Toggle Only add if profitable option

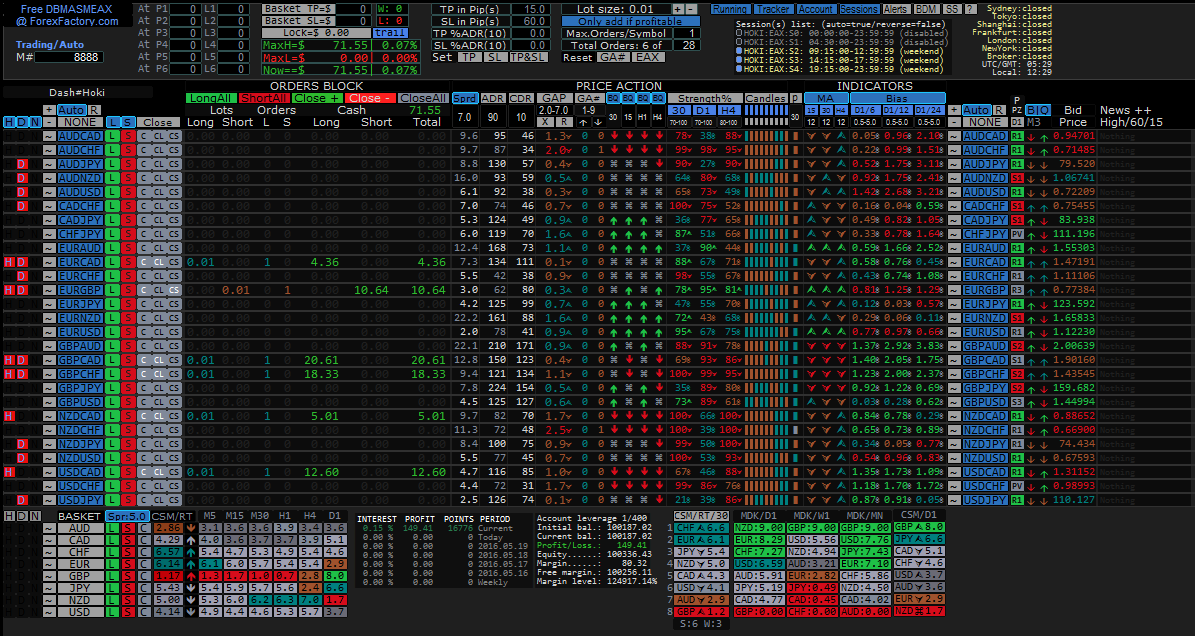628,21
